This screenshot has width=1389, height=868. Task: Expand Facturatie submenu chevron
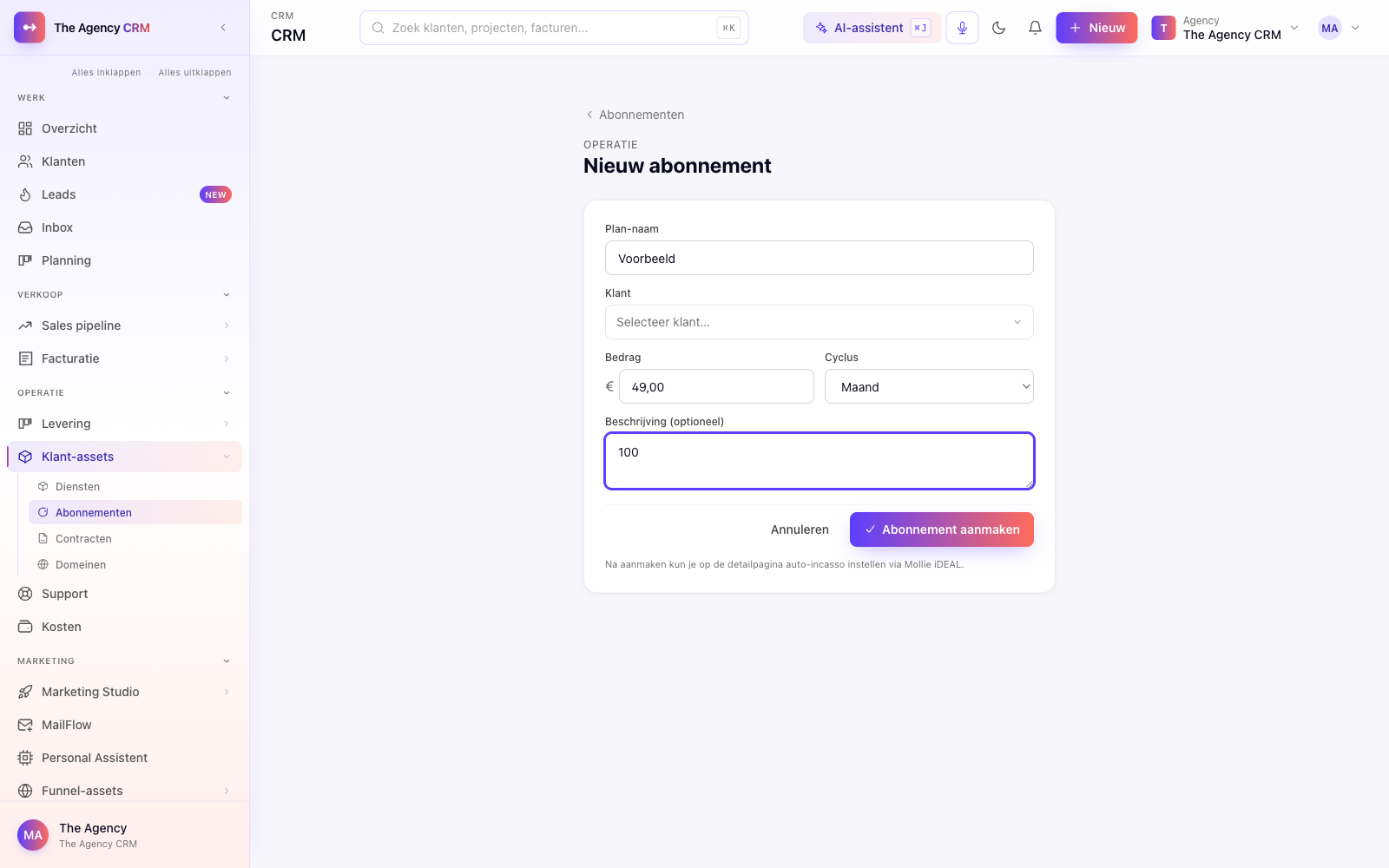coord(227,358)
